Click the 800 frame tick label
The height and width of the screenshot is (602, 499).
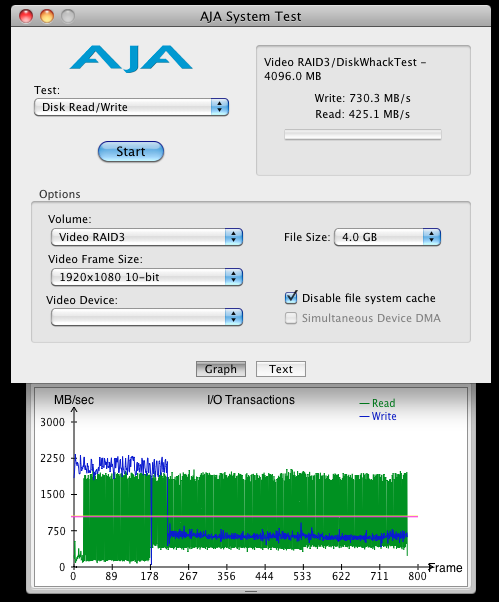417,576
